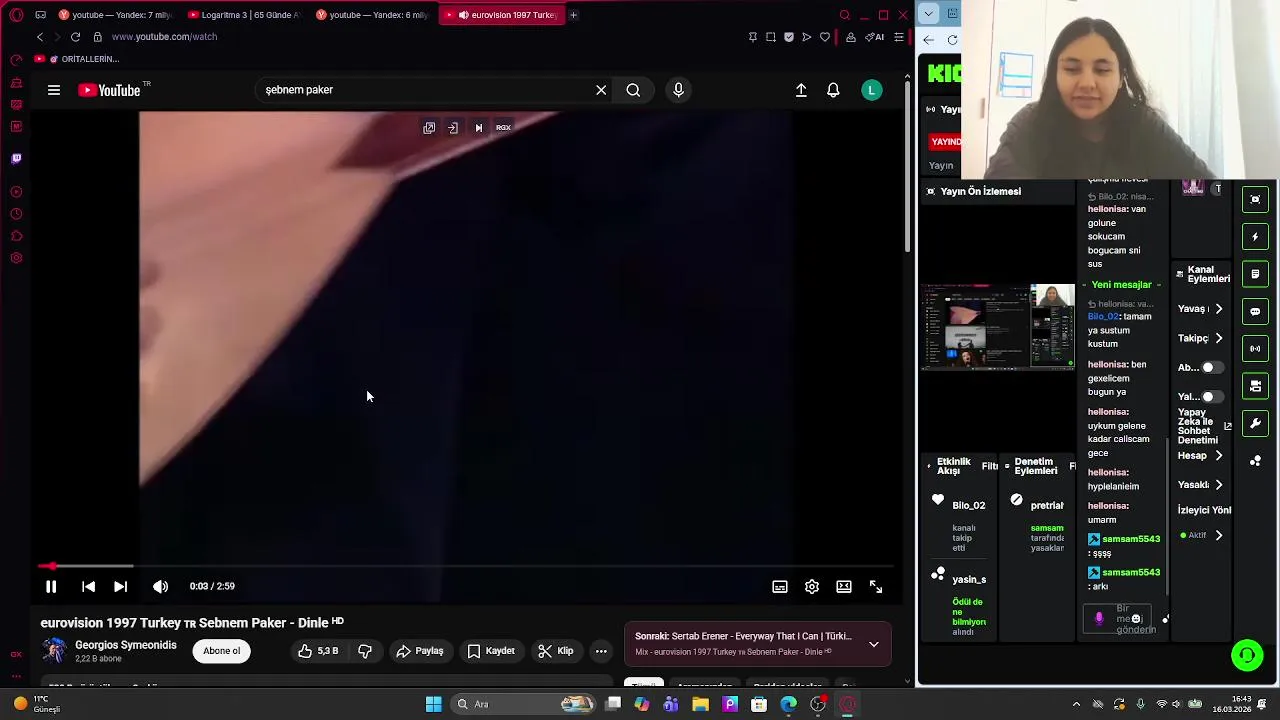Save the video with Kaydet
This screenshot has width=1280, height=720.
tap(491, 651)
